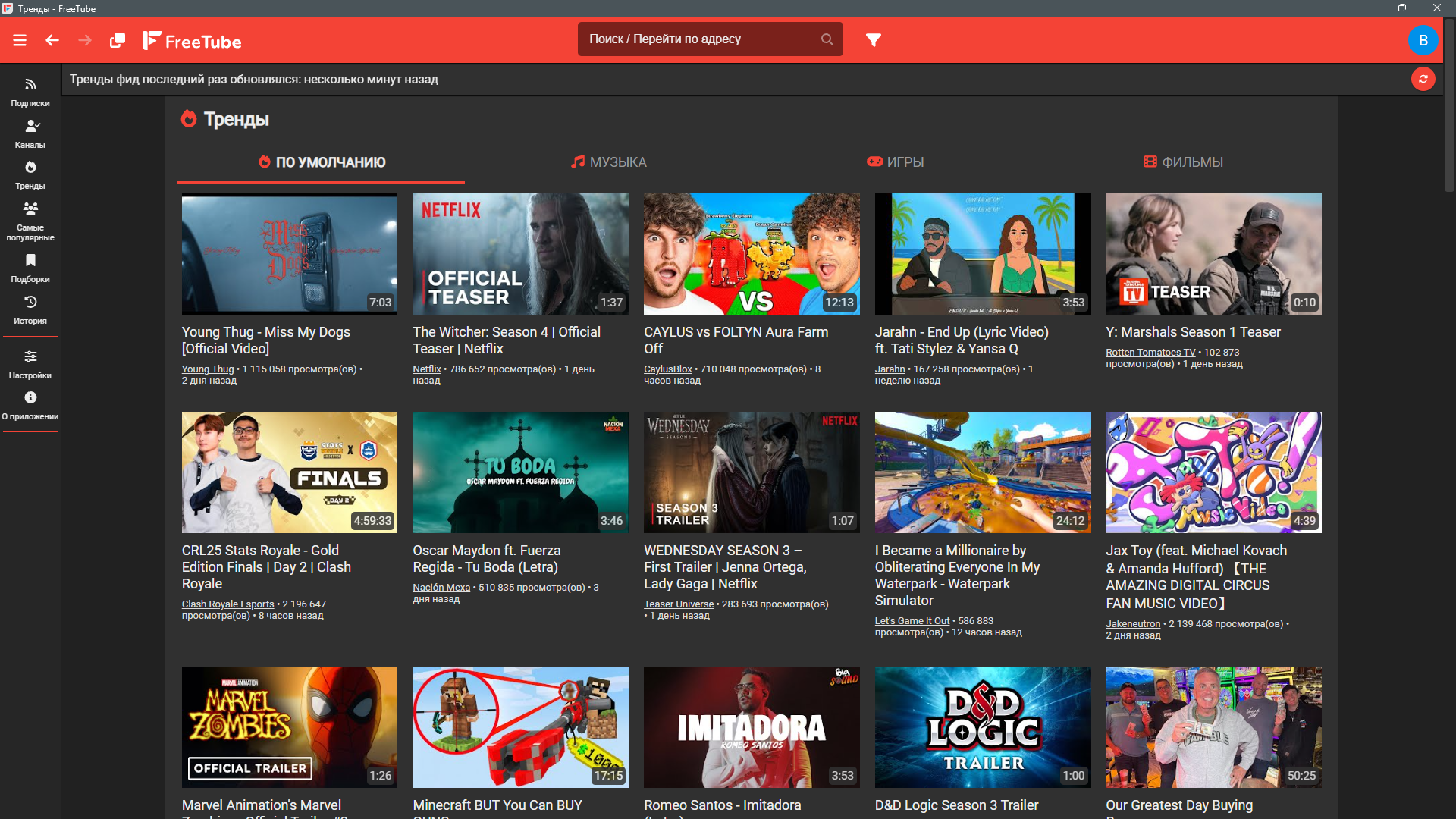Image resolution: width=1456 pixels, height=819 pixels.
Task: Open О приложении in the sidebar
Action: coord(30,406)
